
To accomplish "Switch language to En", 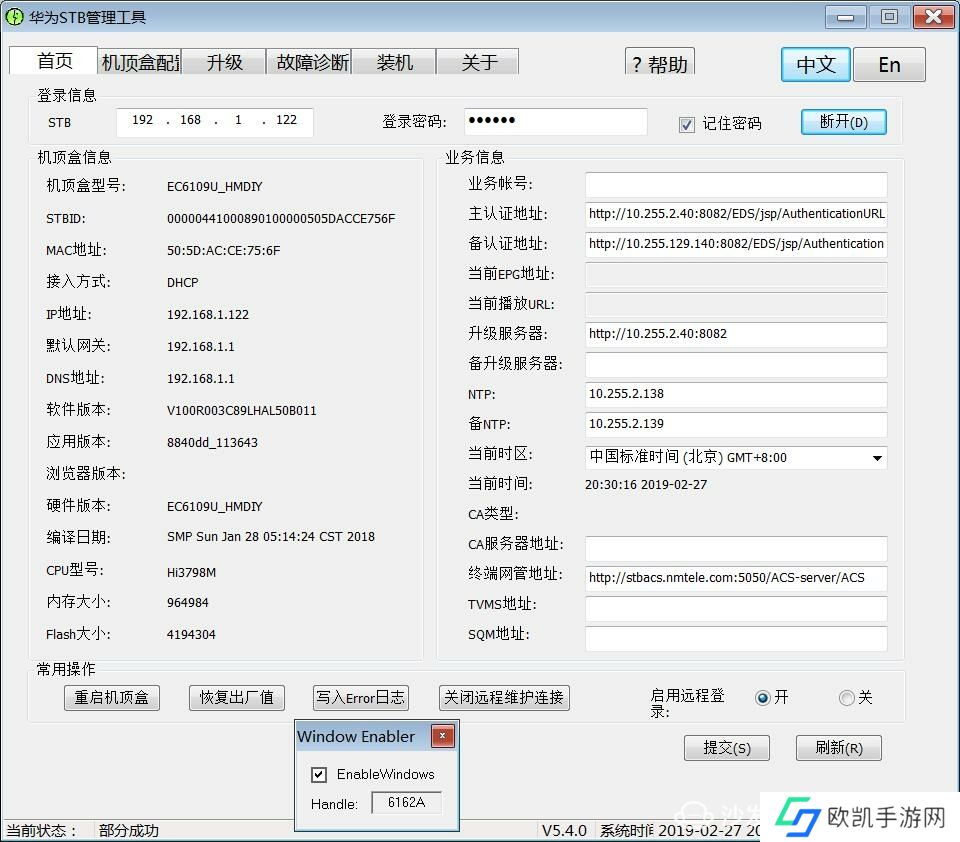I will [889, 65].
